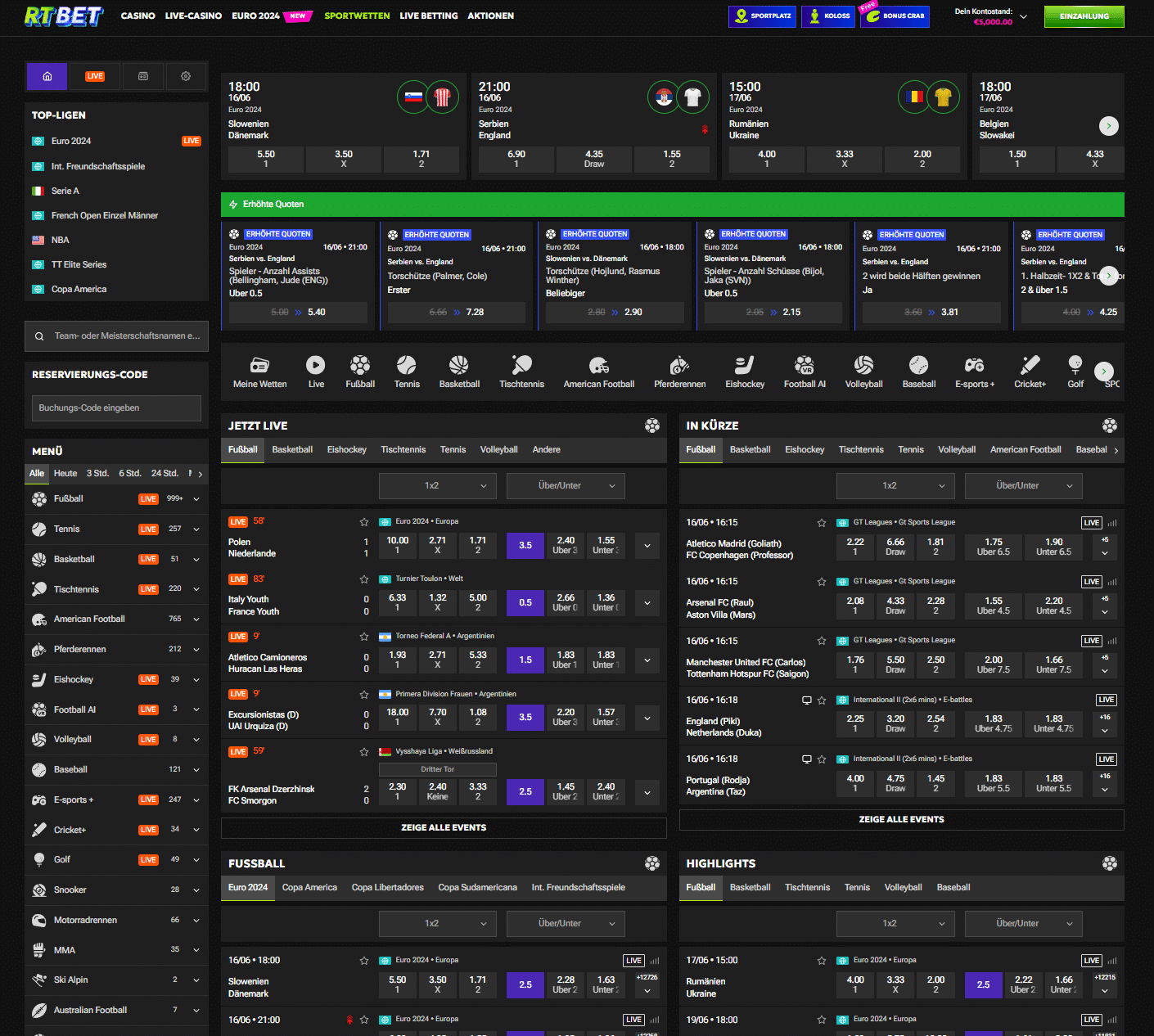Screen dimensions: 1154x1036
Task: Favorite FK Arsenal Dzerzhinsk vs FC Smorgon
Action: (x=364, y=752)
